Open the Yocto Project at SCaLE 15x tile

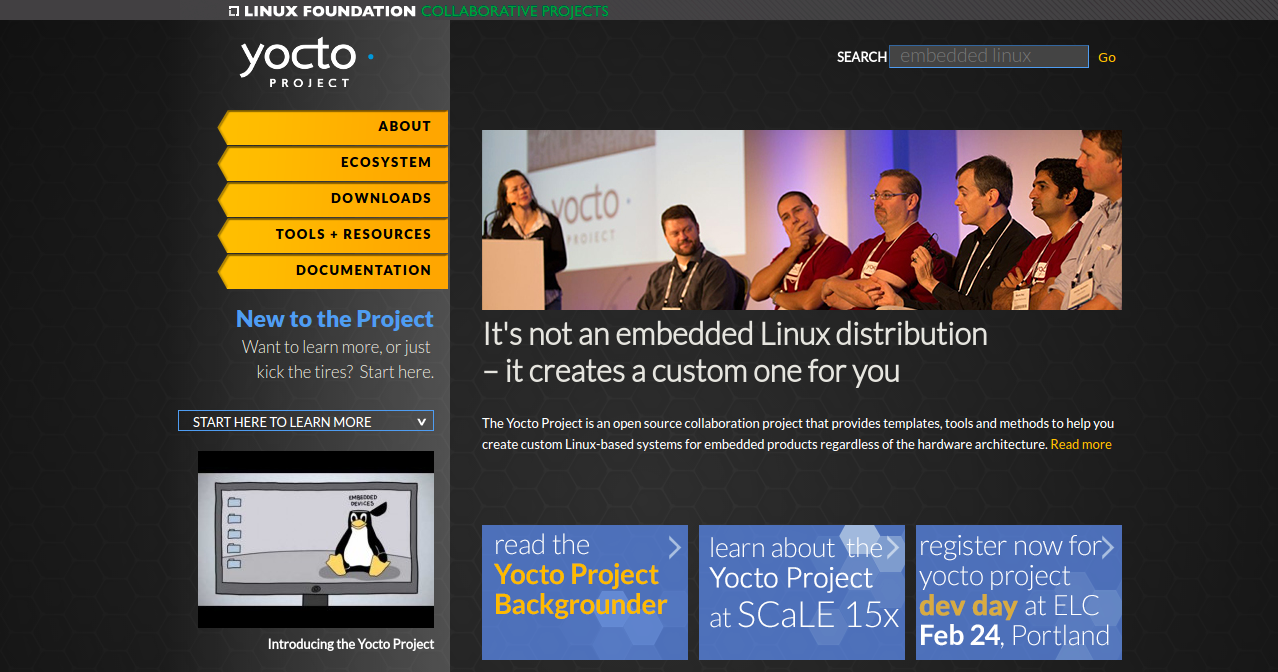pyautogui.click(x=802, y=592)
